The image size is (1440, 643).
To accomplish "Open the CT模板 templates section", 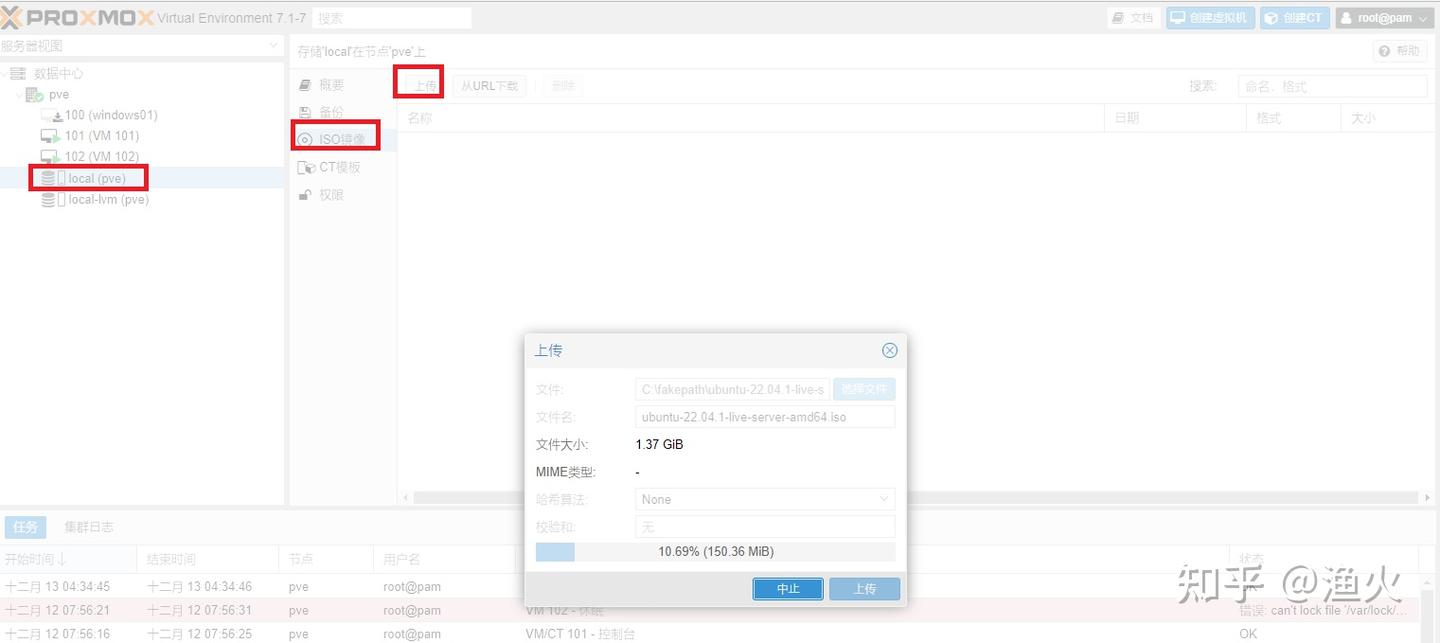I will point(306,167).
